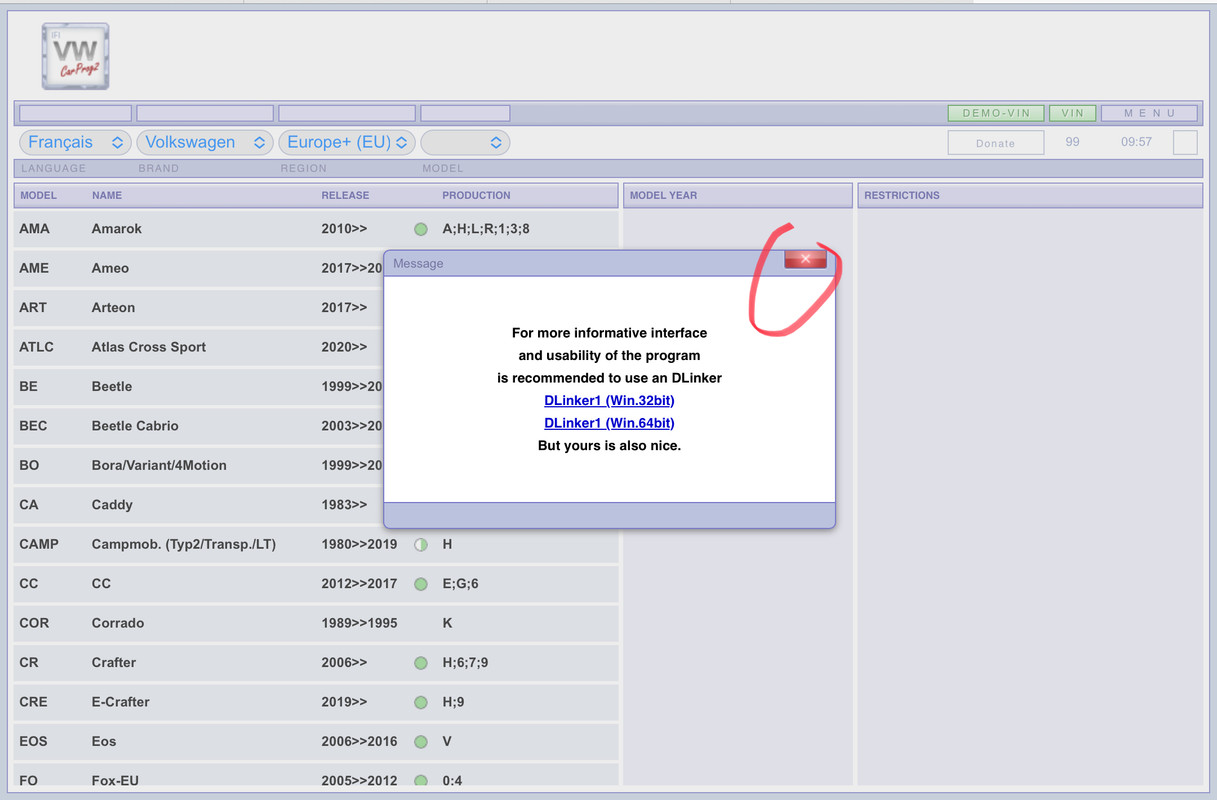
Task: Click the green status dot for Amarok
Action: [421, 229]
